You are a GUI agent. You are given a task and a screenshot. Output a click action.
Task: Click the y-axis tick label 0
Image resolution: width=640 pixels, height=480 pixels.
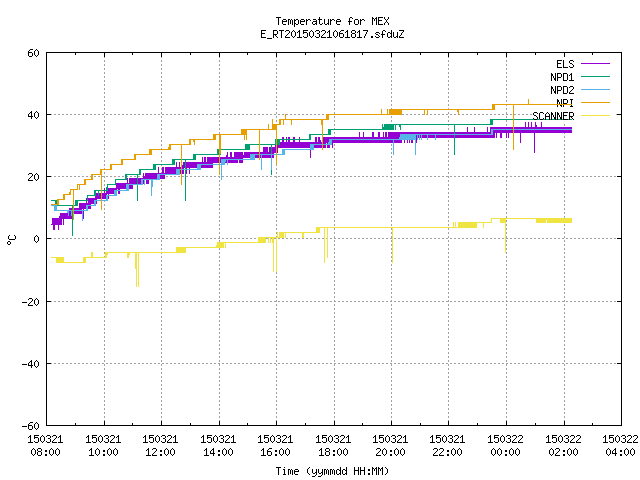click(x=37, y=239)
